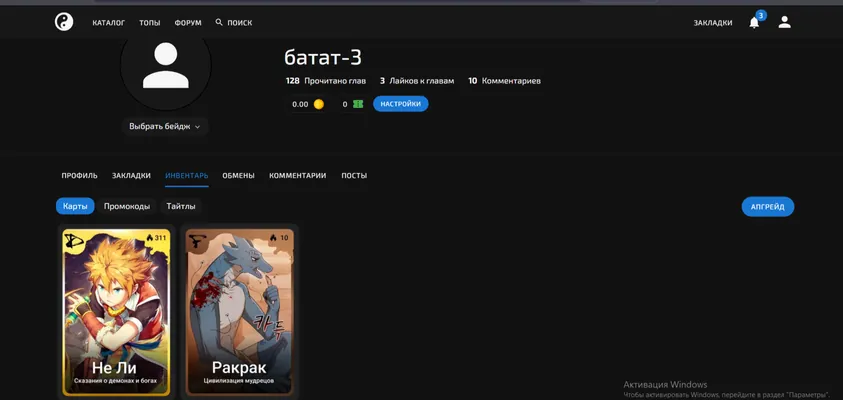Click the Настройки button
The height and width of the screenshot is (400, 843).
[401, 104]
